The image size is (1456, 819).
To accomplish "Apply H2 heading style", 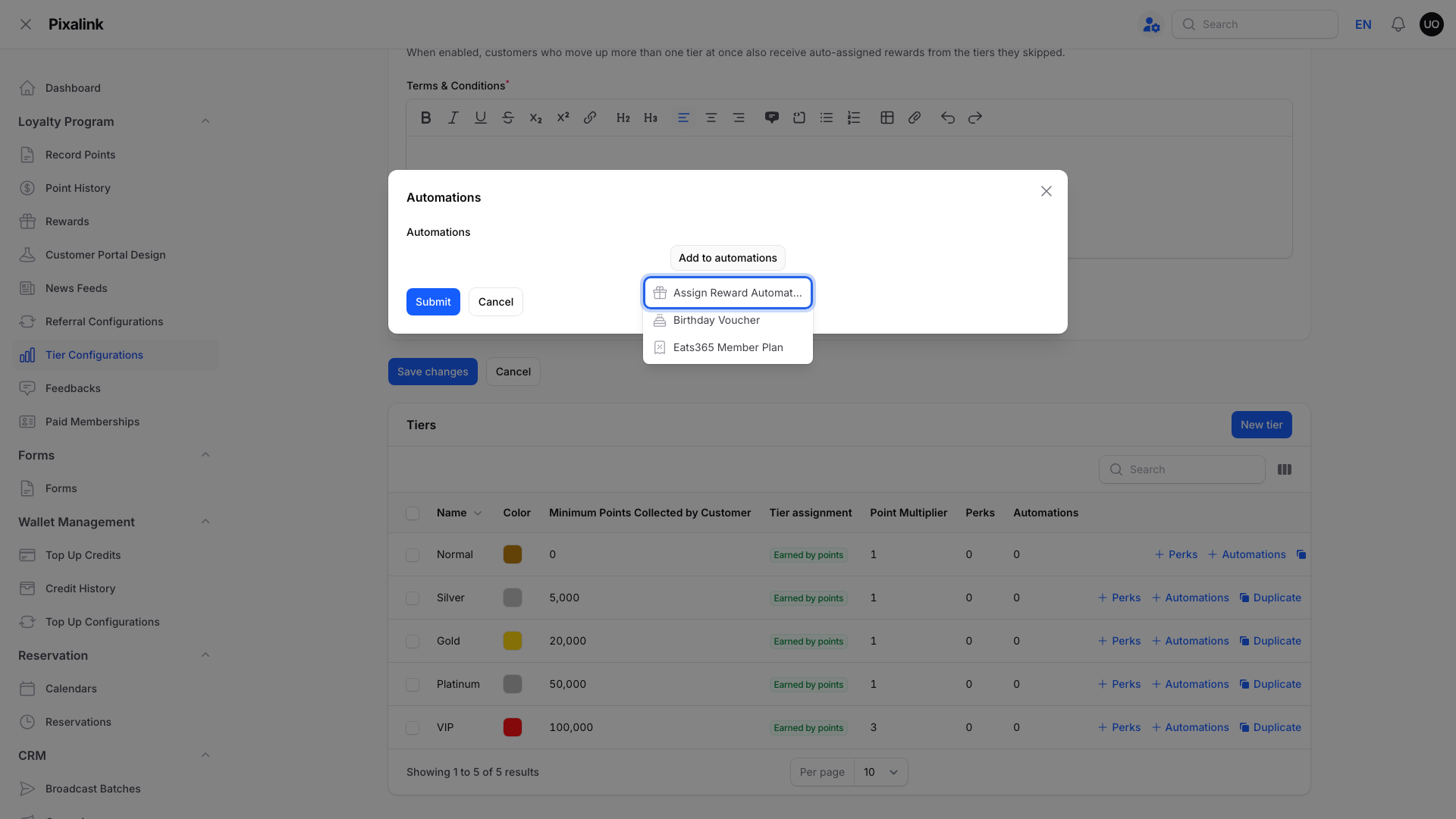I will tap(623, 118).
